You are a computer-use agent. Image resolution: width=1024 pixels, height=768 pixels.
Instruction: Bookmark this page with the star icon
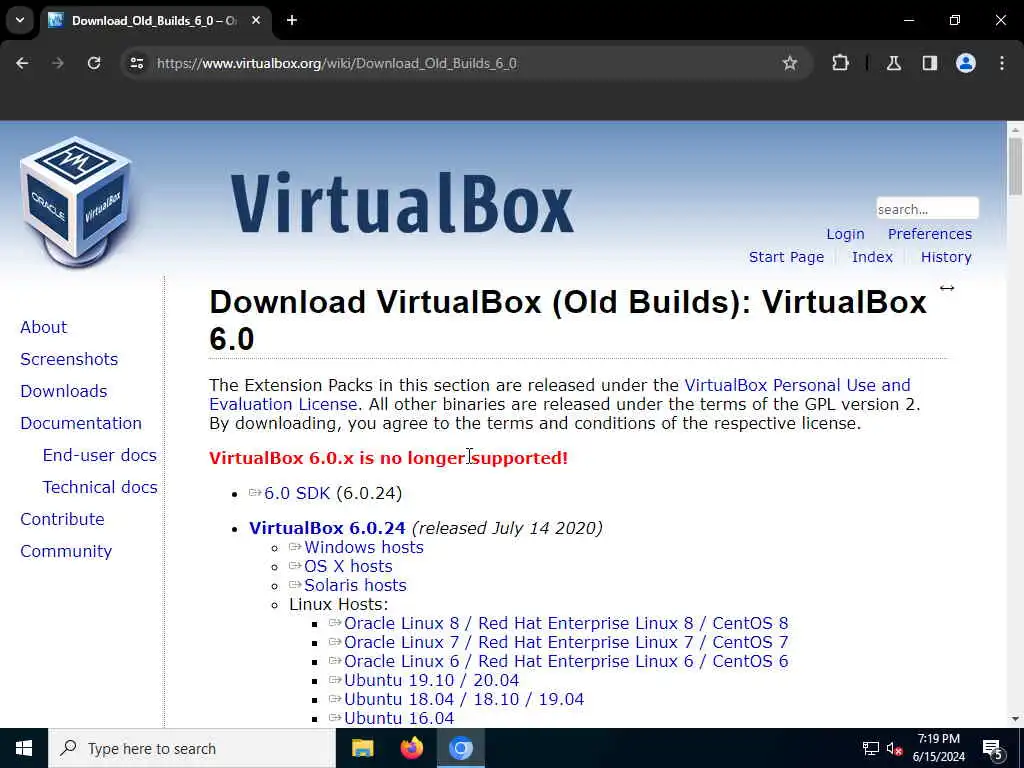coord(790,63)
